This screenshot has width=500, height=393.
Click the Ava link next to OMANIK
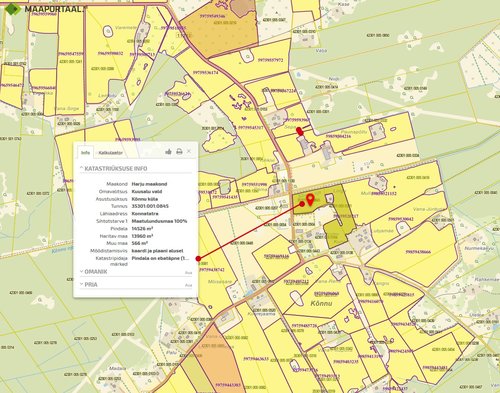click(189, 273)
